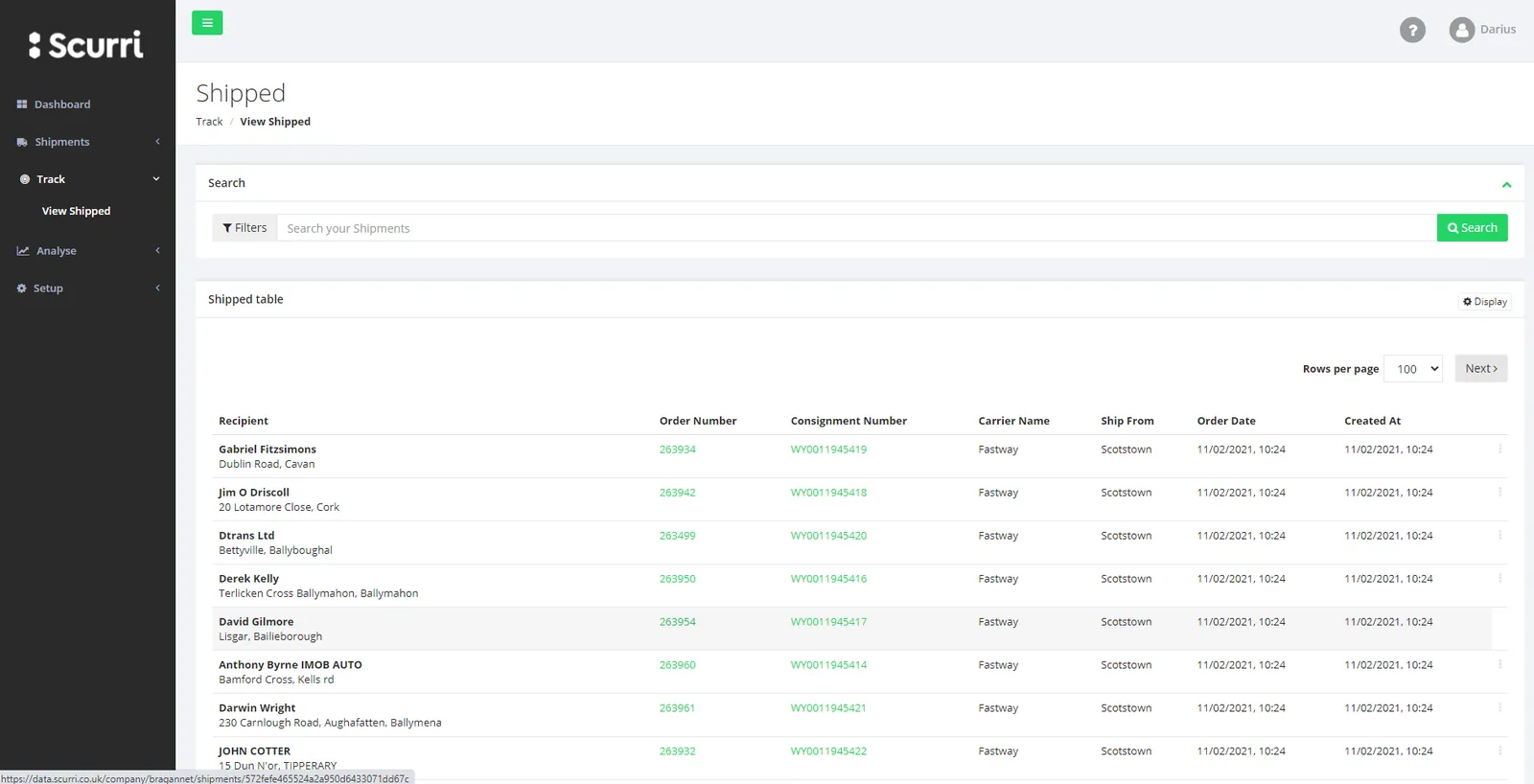
Task: Click the View Shipped breadcrumb
Action: click(275, 122)
